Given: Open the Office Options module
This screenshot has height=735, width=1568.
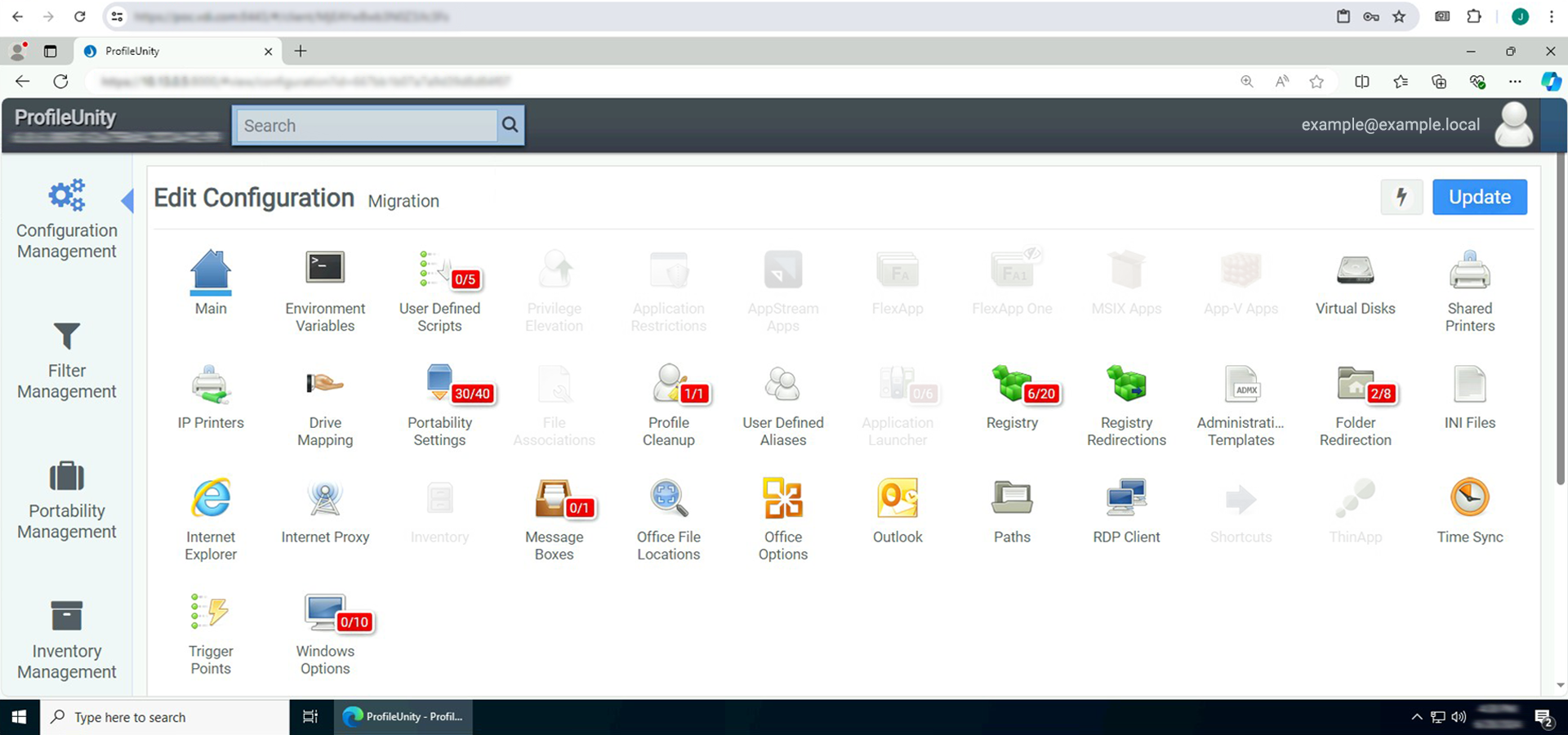Looking at the screenshot, I should [782, 520].
